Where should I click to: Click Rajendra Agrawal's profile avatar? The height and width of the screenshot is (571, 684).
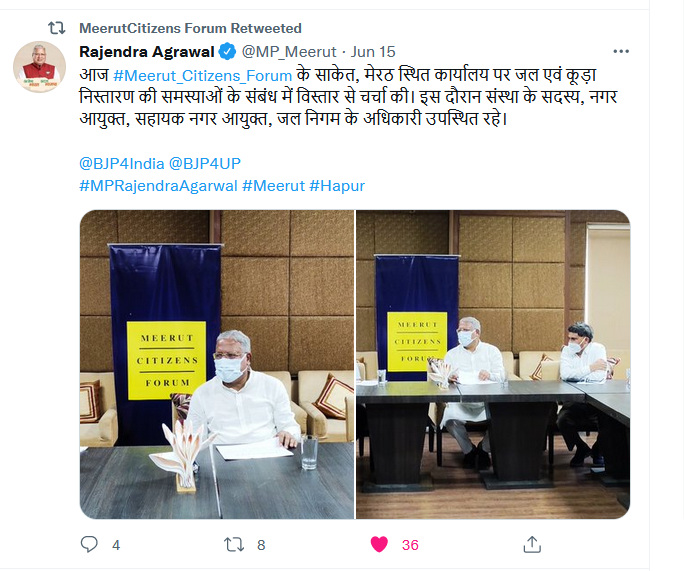(x=40, y=67)
